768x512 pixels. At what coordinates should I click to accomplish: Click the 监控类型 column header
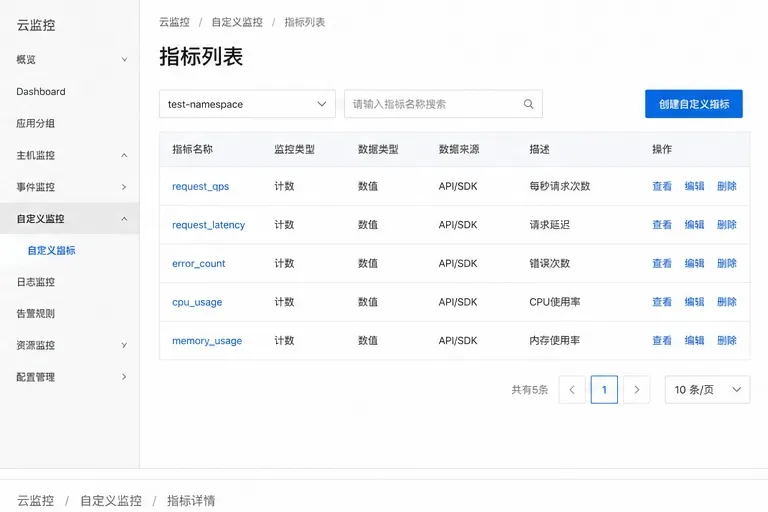coord(294,149)
